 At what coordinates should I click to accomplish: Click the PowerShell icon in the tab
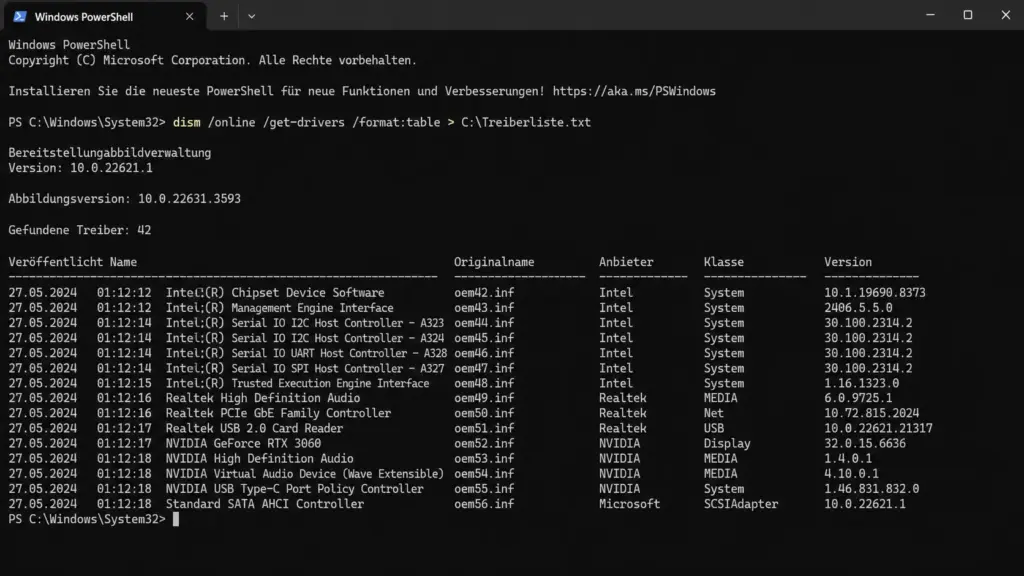[20, 16]
